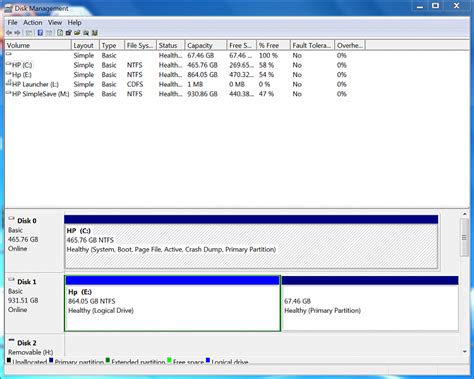Click the Back arrow toolbar icon
The image size is (474, 379).
[x=9, y=33]
